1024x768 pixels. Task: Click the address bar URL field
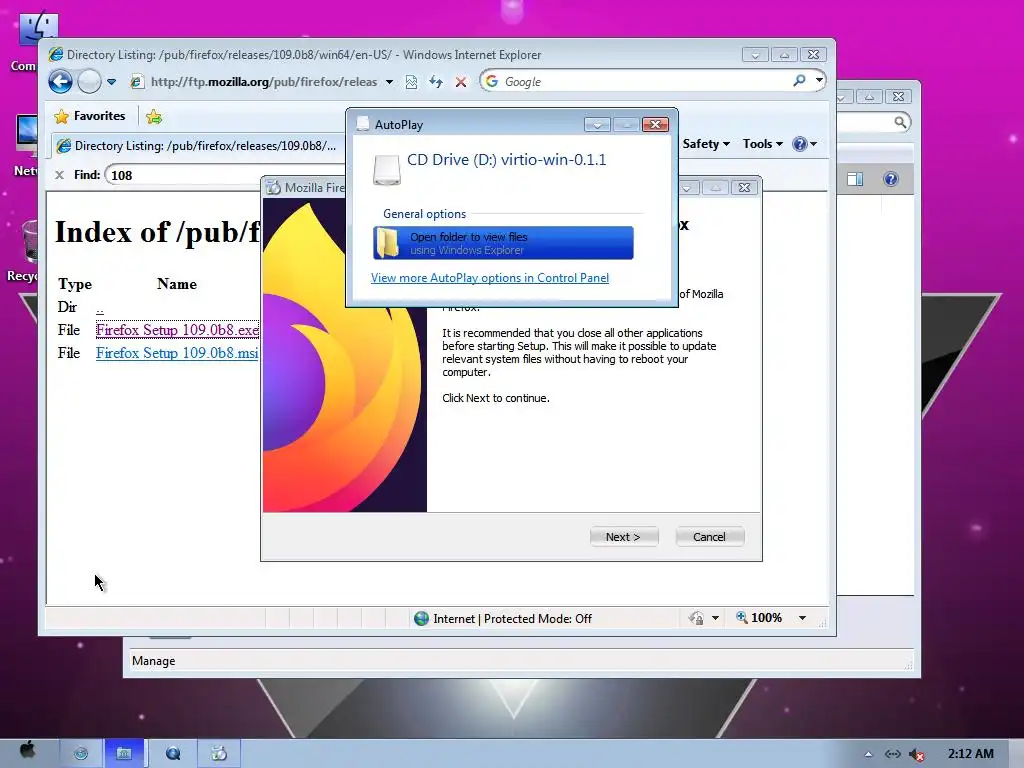(x=264, y=82)
